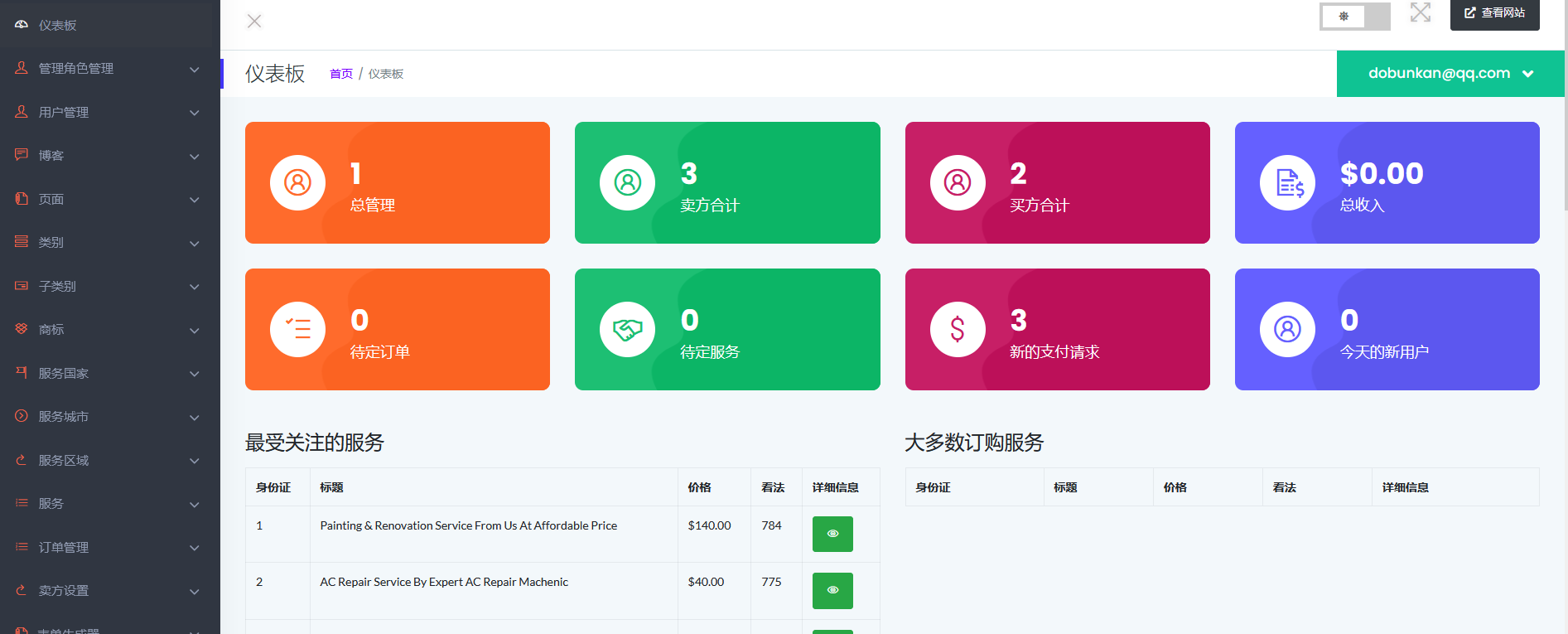Click the 775 views cell
Image resolution: width=1568 pixels, height=634 pixels.
(x=771, y=582)
